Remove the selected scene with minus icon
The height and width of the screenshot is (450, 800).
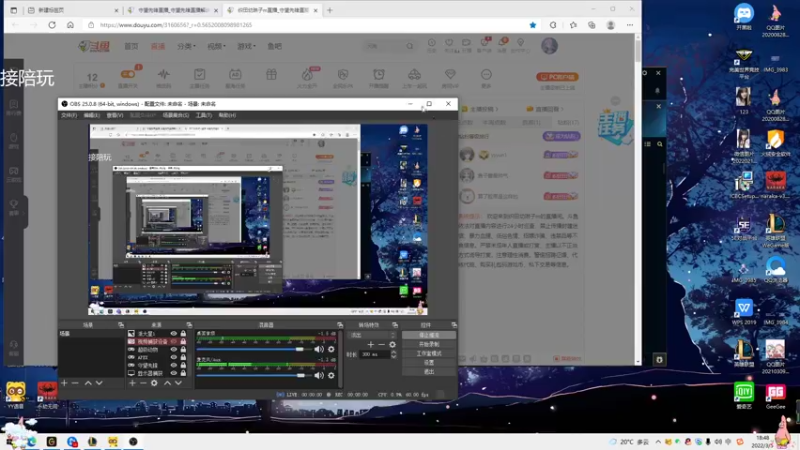click(x=75, y=383)
